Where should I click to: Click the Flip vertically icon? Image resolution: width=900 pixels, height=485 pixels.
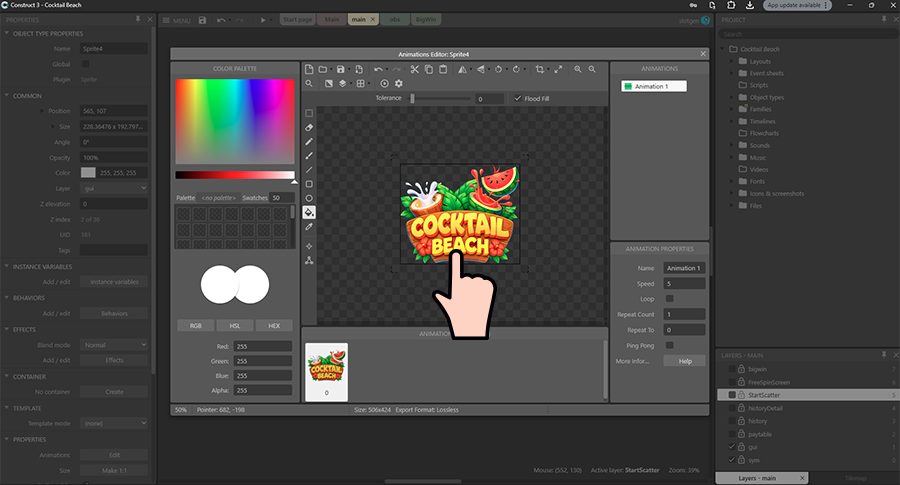[x=480, y=69]
